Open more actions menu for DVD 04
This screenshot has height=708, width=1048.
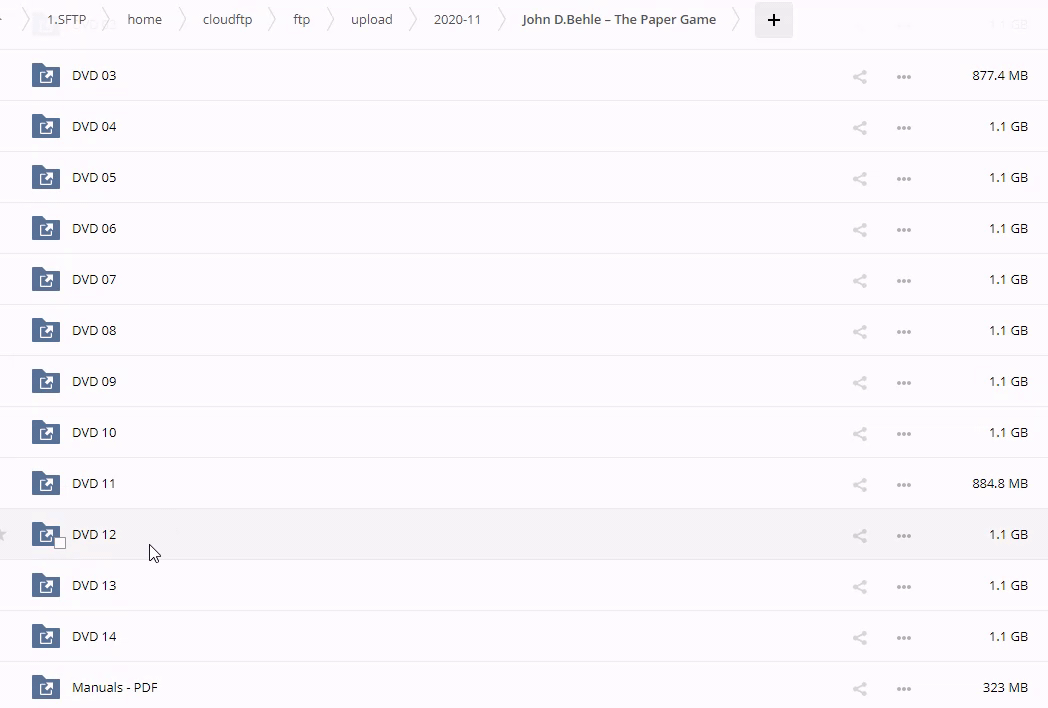pos(903,127)
